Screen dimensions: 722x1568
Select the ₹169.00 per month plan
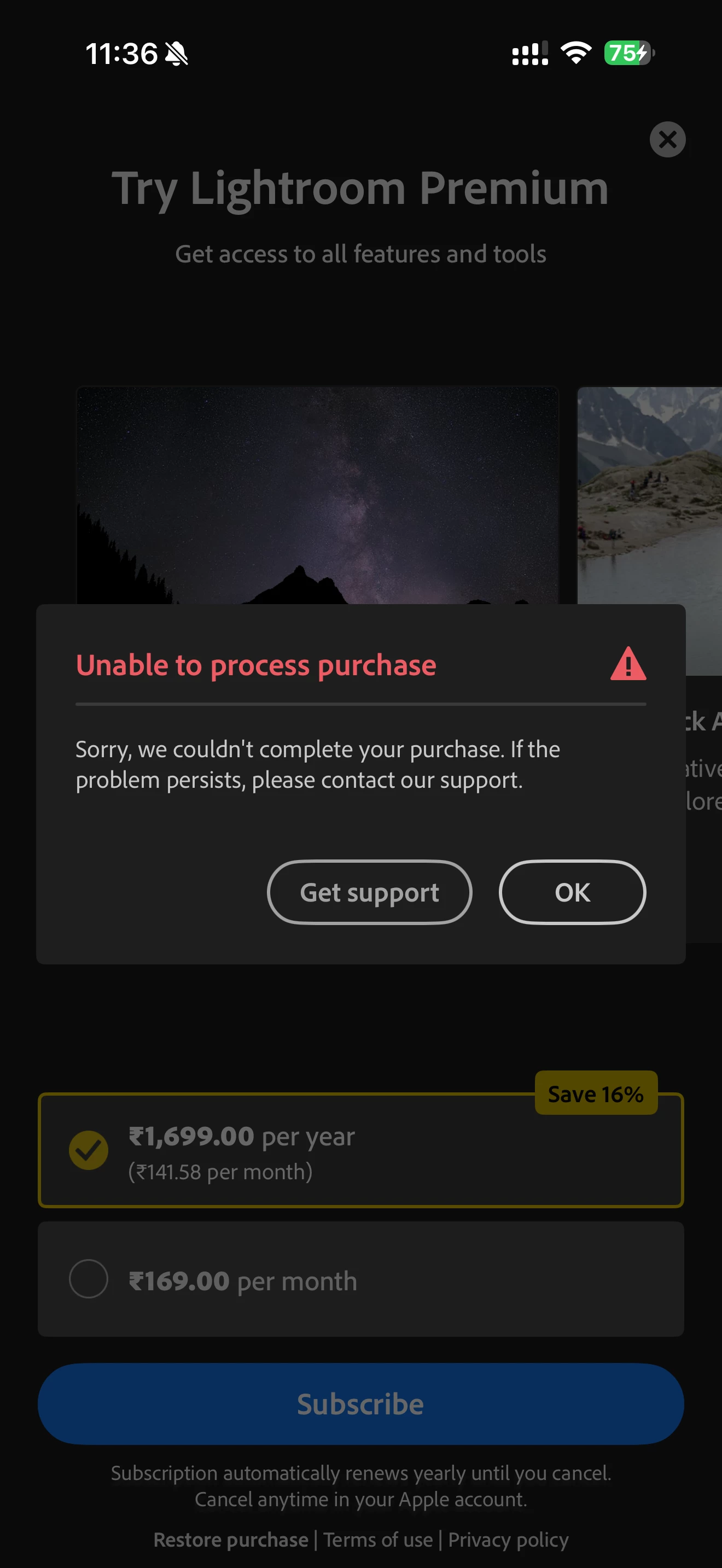[360, 1279]
